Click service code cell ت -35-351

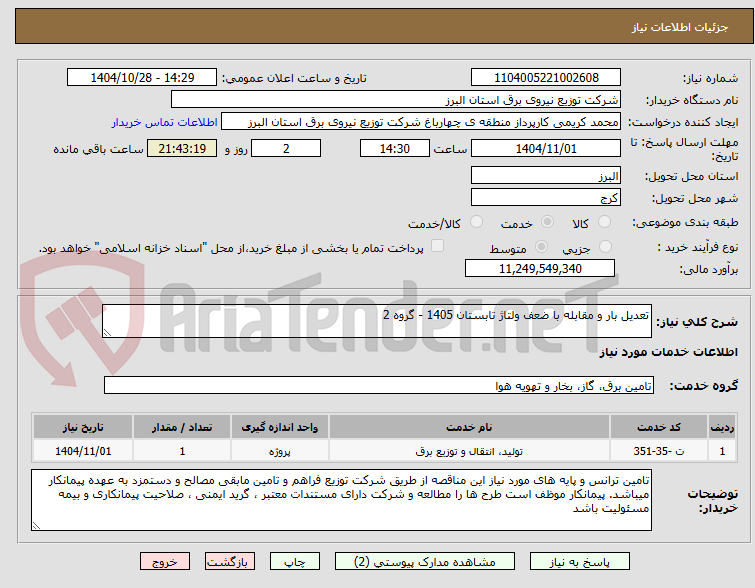658,451
